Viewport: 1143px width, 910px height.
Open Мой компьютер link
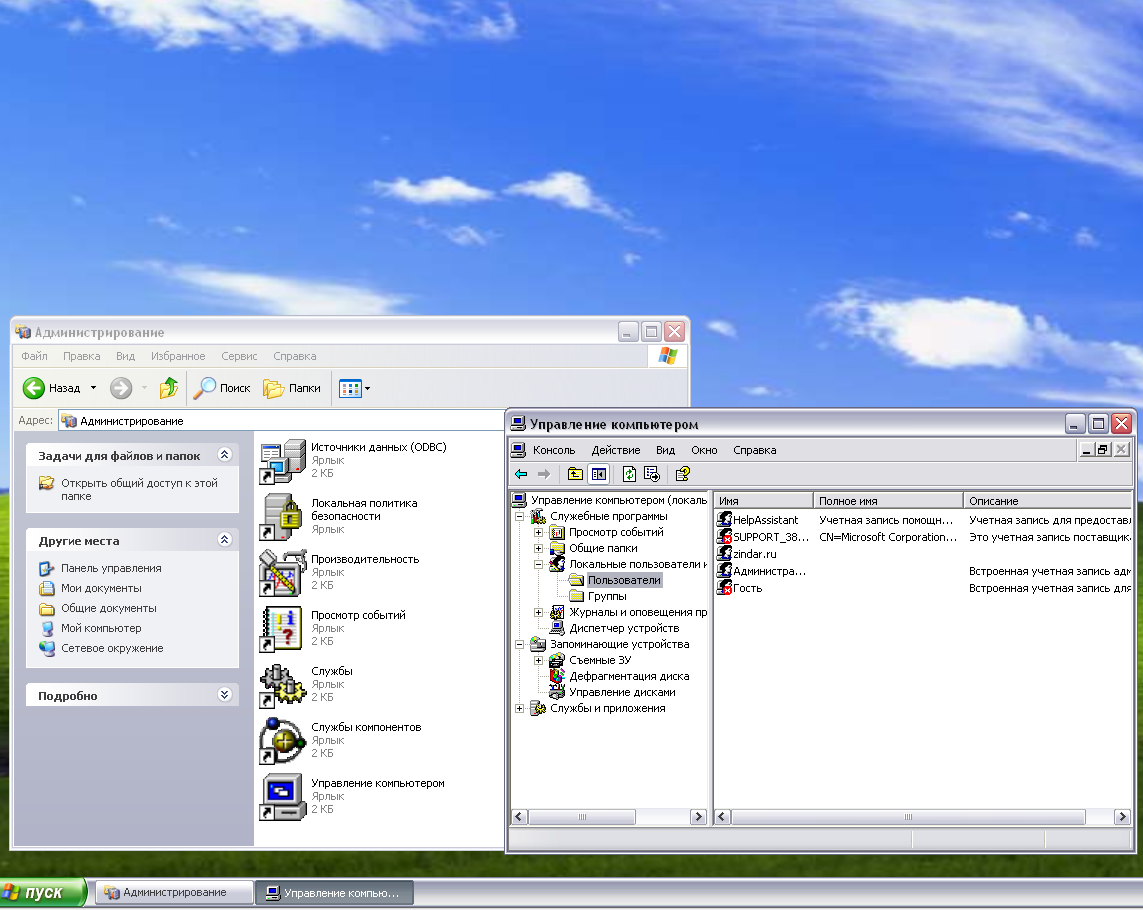click(x=101, y=628)
